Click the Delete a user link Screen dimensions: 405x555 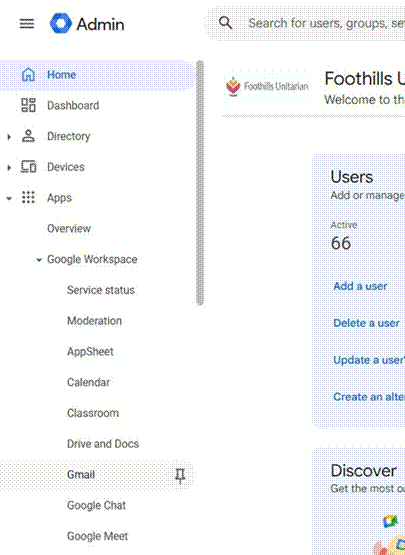click(x=367, y=323)
